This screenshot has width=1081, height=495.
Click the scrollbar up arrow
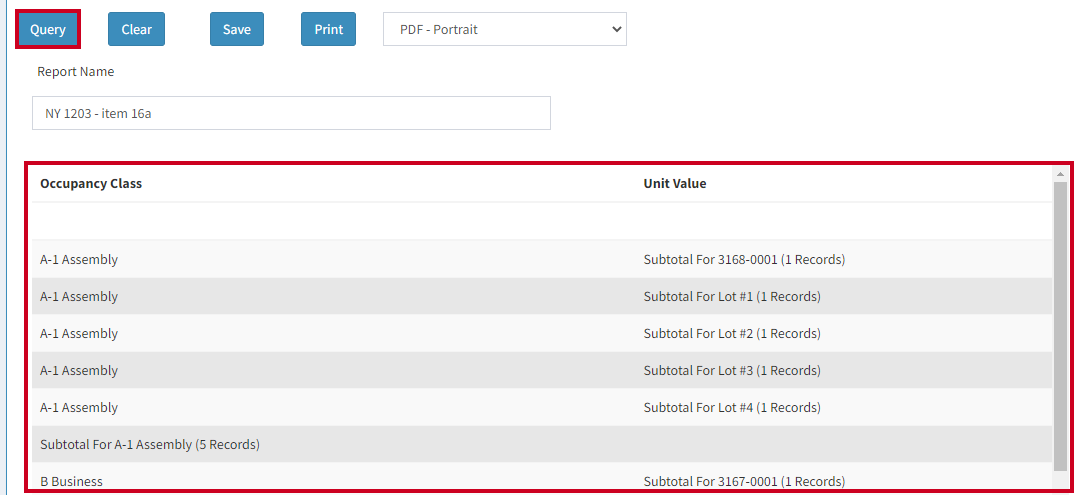pos(1060,172)
